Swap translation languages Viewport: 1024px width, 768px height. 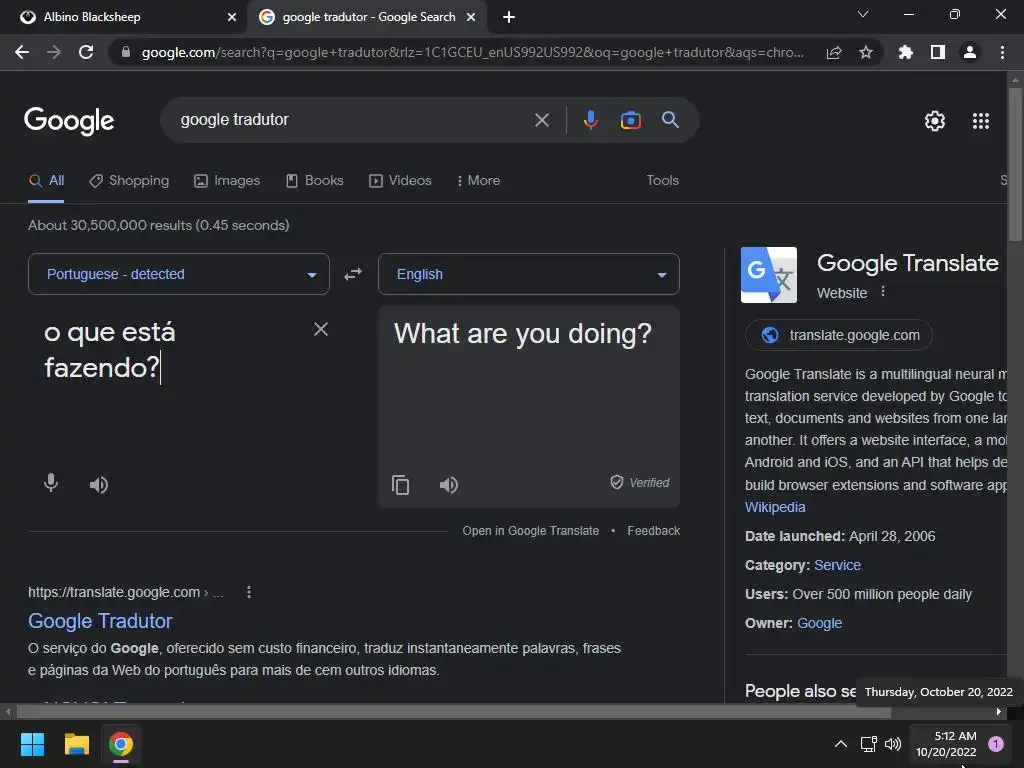click(x=353, y=274)
